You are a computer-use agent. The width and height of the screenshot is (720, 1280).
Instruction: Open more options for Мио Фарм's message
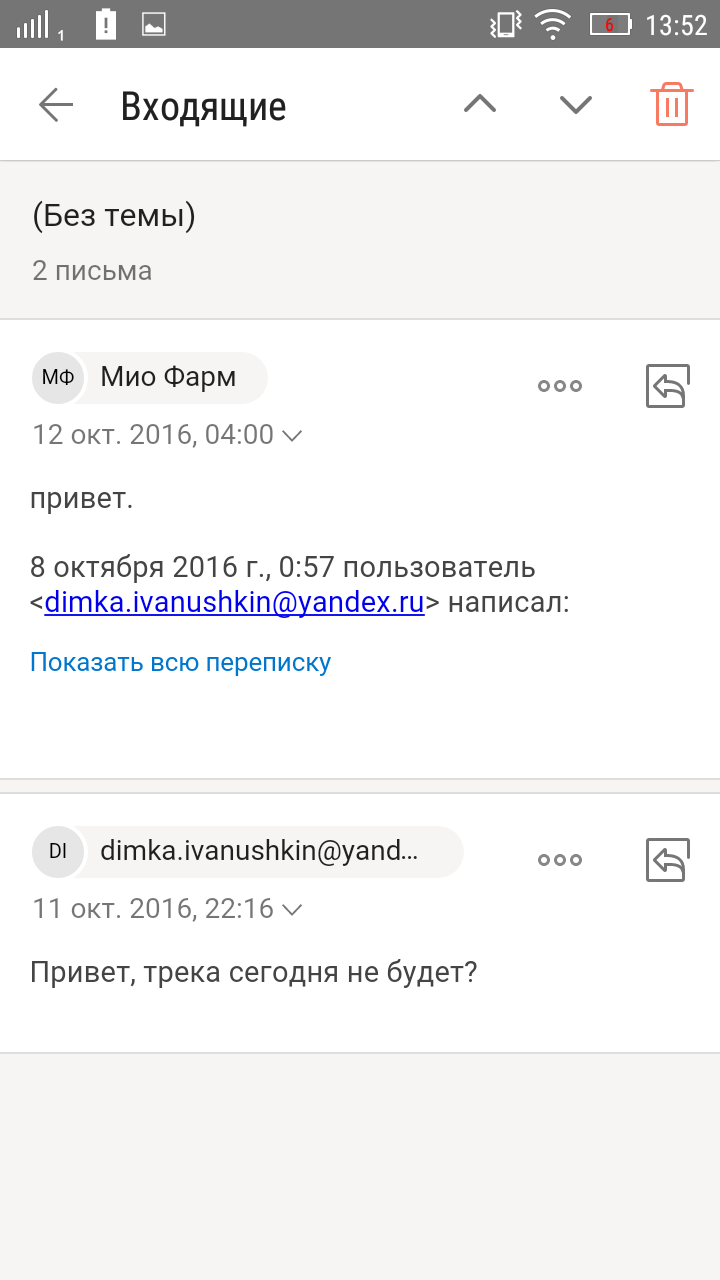click(560, 386)
